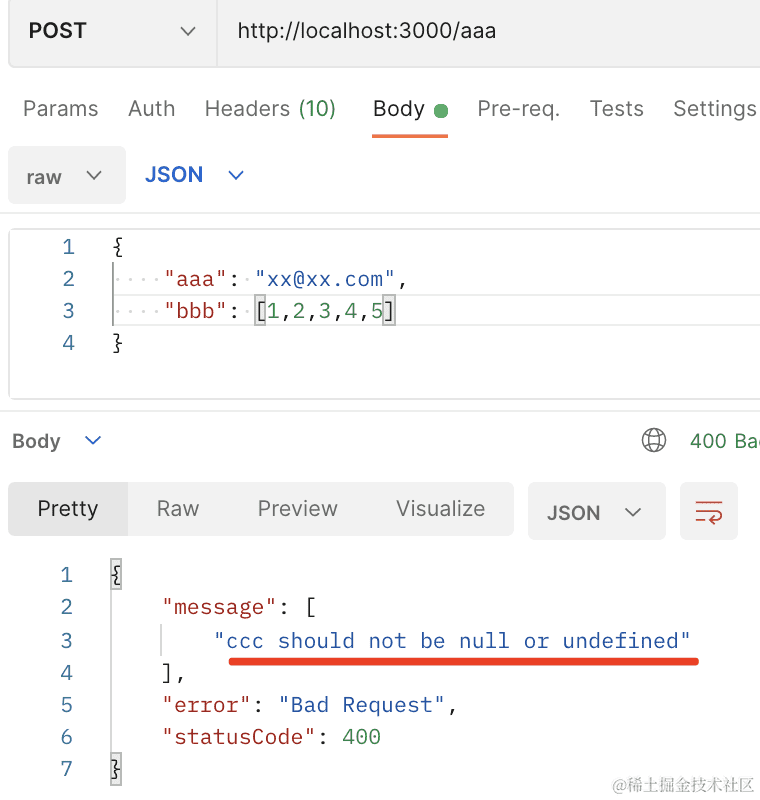Switch to the Settings tab
The height and width of the screenshot is (800, 760).
714,109
